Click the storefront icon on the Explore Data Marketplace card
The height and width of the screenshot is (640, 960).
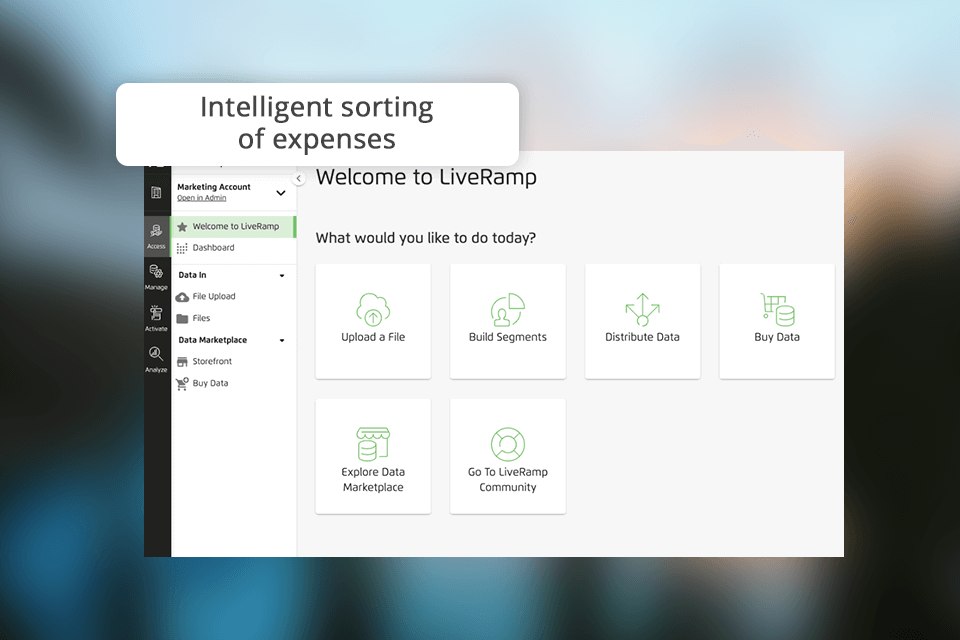click(373, 444)
